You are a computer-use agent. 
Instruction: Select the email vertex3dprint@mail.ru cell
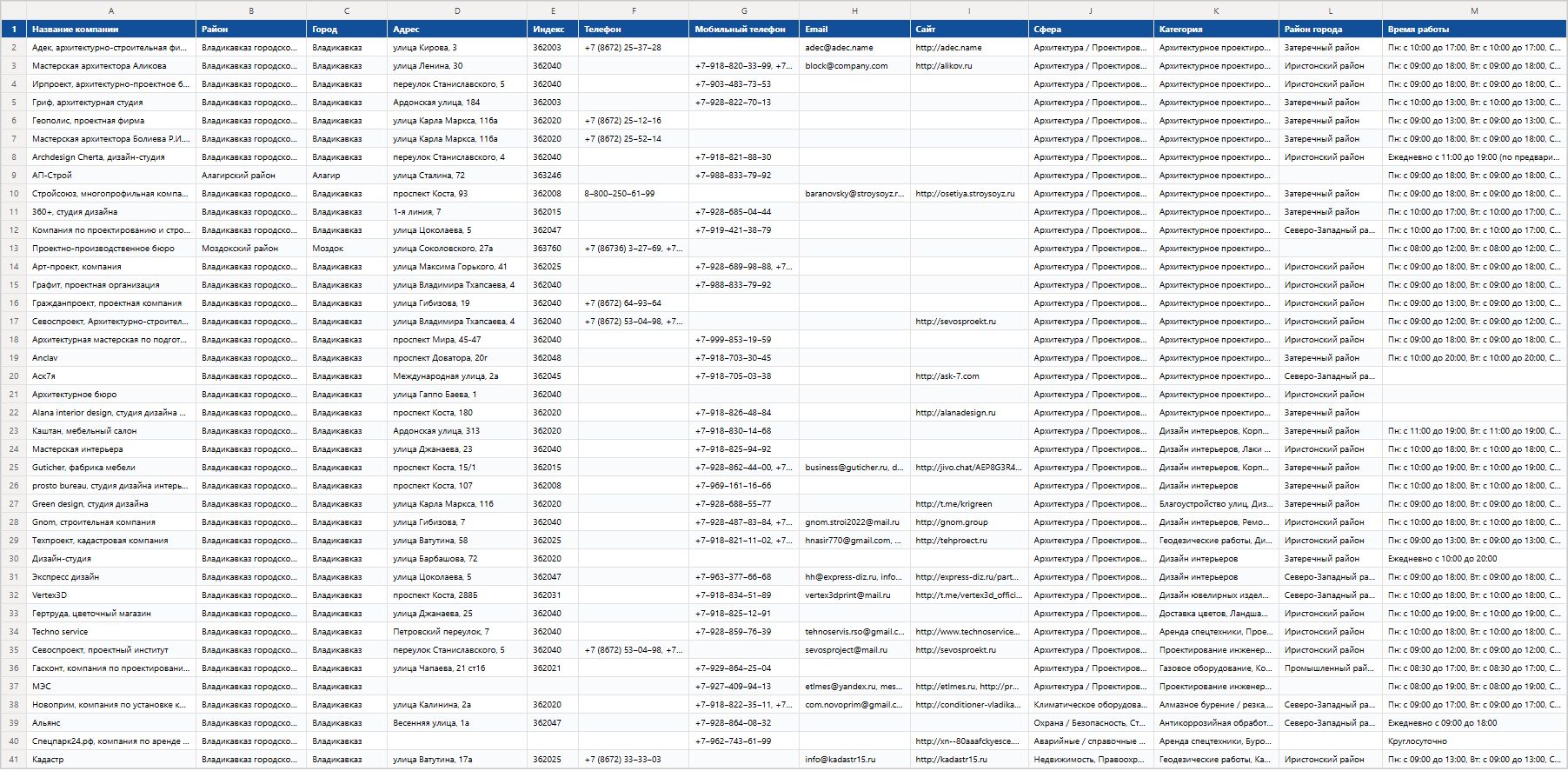tap(854, 595)
